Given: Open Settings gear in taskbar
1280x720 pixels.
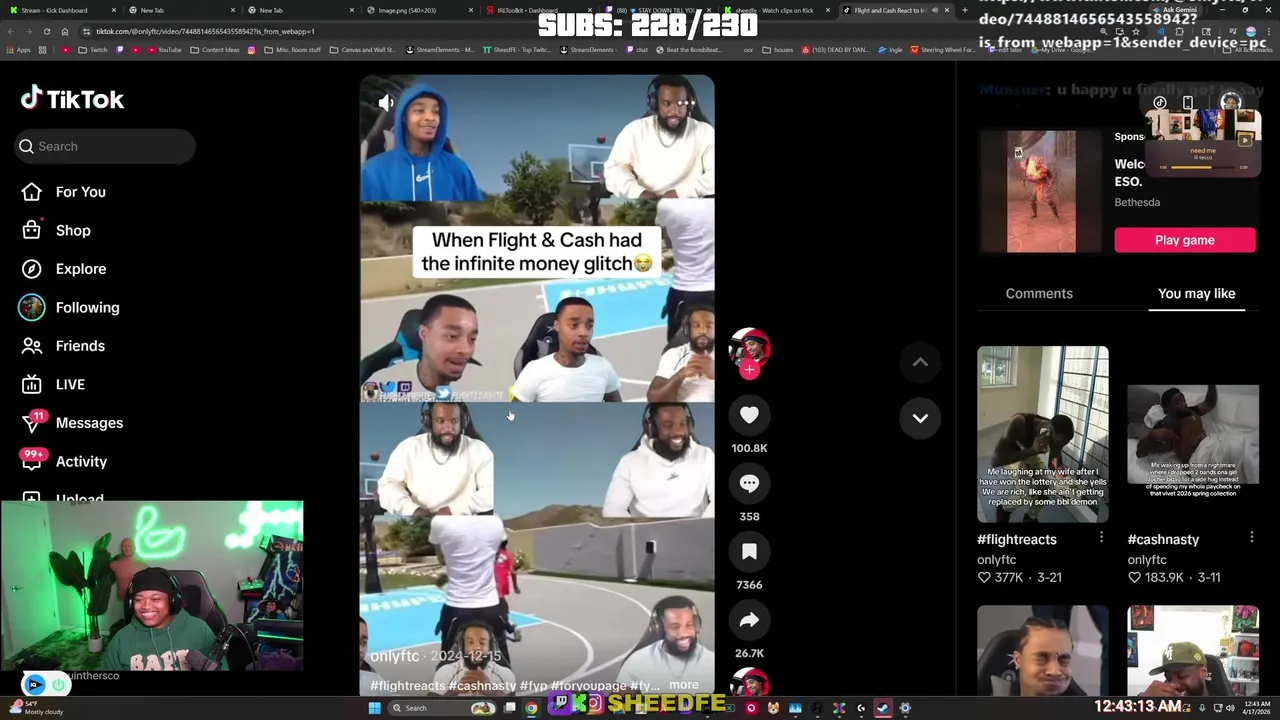Looking at the screenshot, I should (905, 708).
